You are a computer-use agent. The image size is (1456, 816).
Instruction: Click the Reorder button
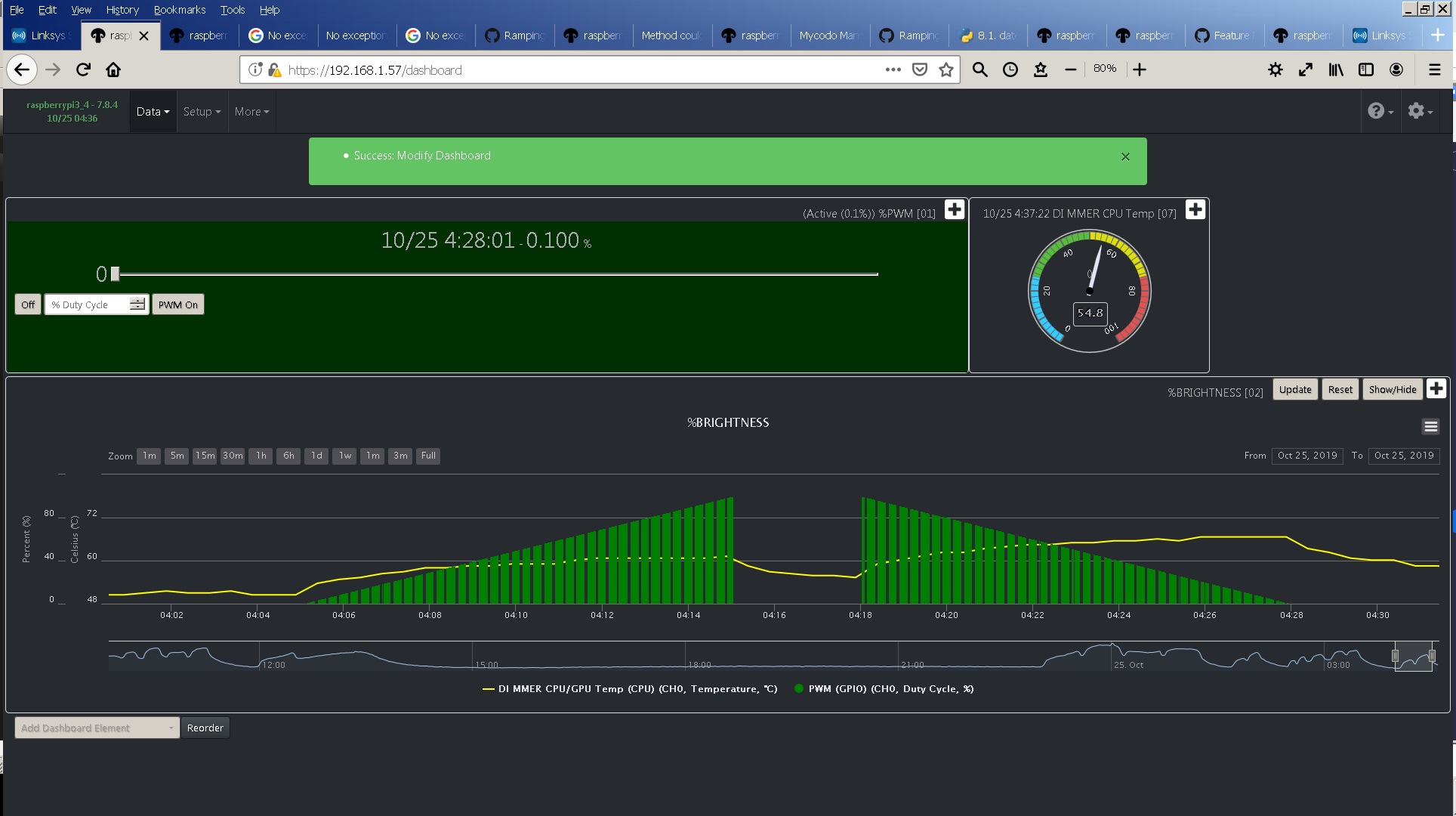[x=205, y=728]
